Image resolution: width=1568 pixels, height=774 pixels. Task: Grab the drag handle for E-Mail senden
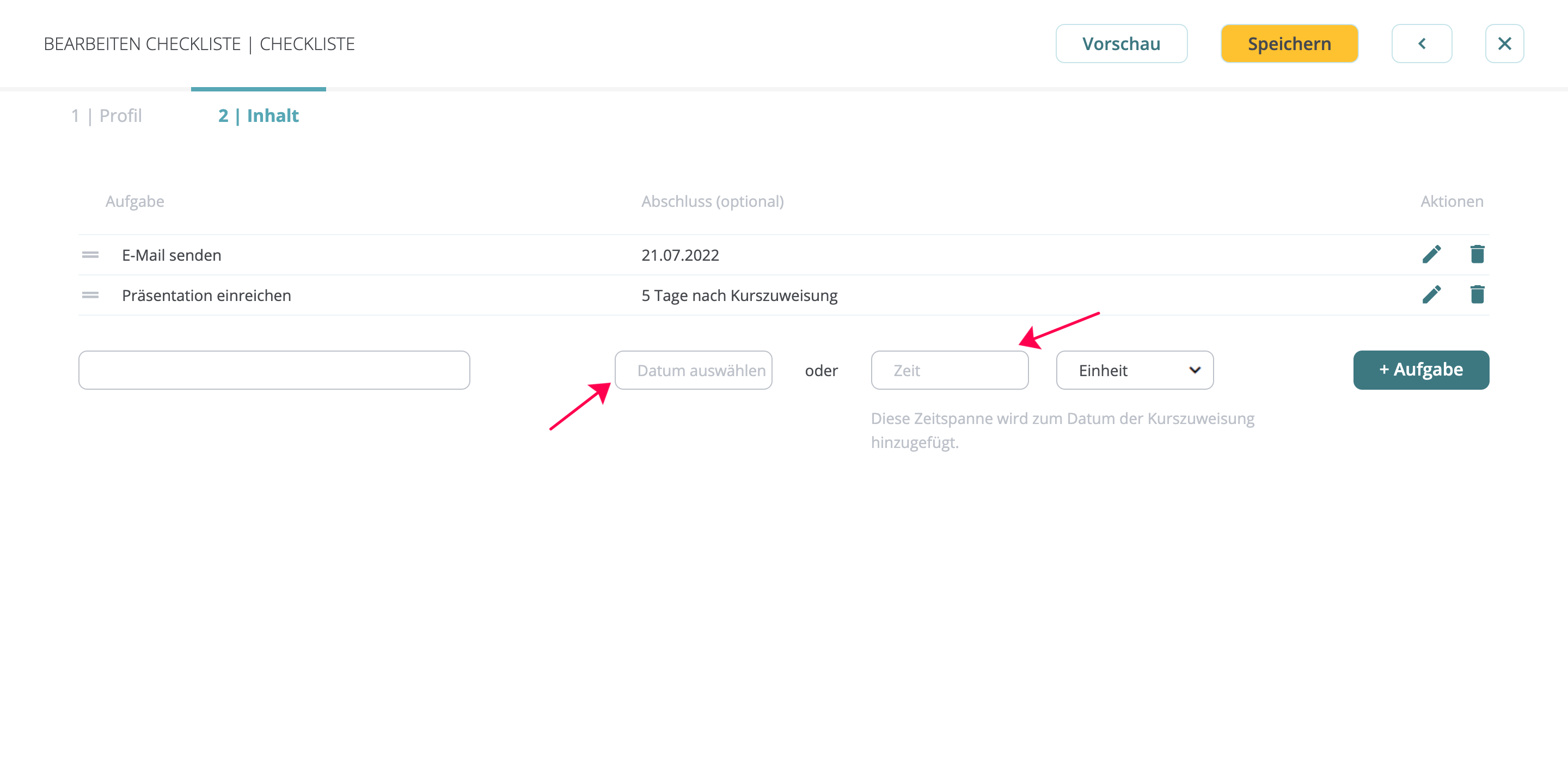[x=90, y=255]
